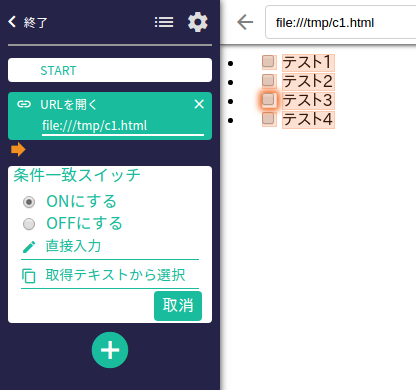This screenshot has height=390, width=416.
Task: Click the orange arrow step marker
Action: [18, 149]
